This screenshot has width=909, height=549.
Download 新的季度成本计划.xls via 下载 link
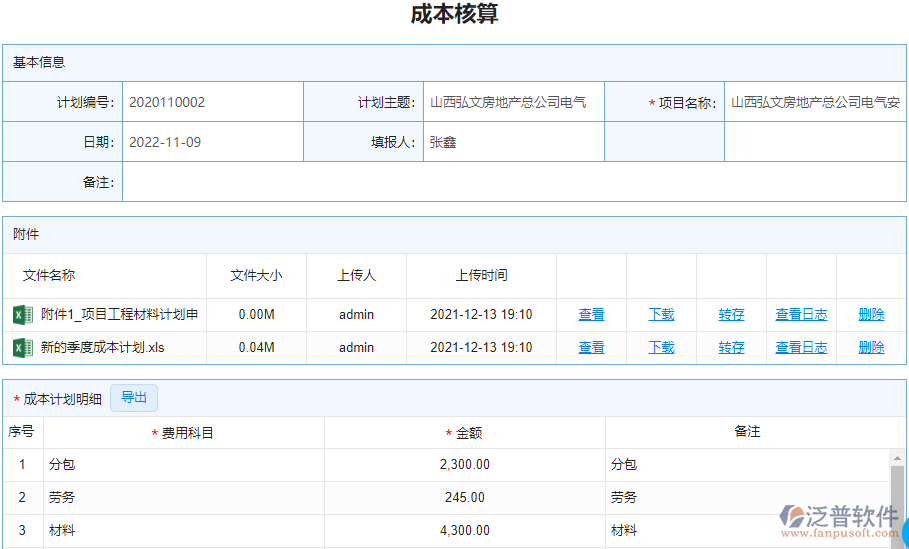tap(661, 348)
